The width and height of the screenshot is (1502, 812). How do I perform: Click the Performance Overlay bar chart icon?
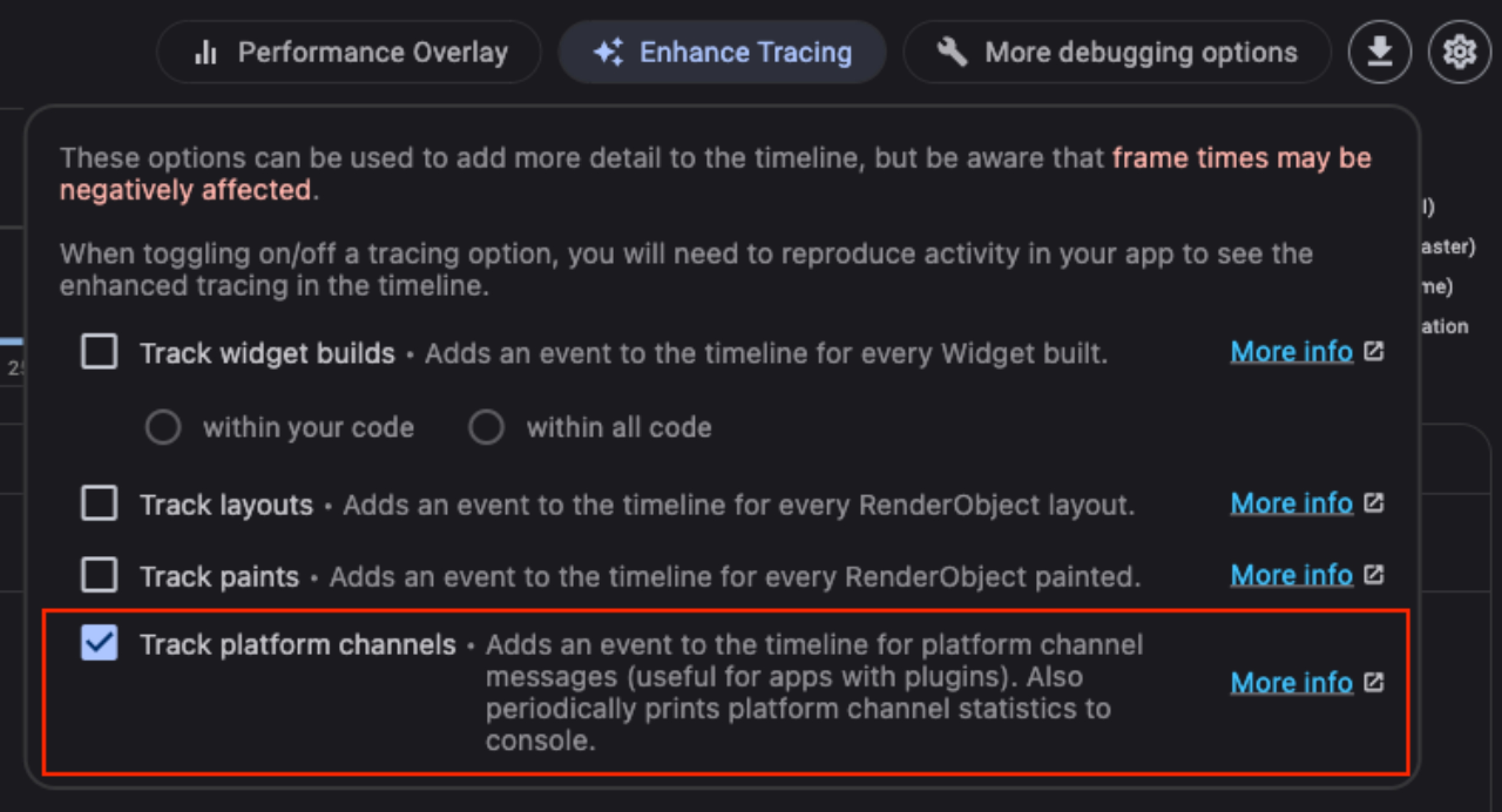(x=205, y=52)
